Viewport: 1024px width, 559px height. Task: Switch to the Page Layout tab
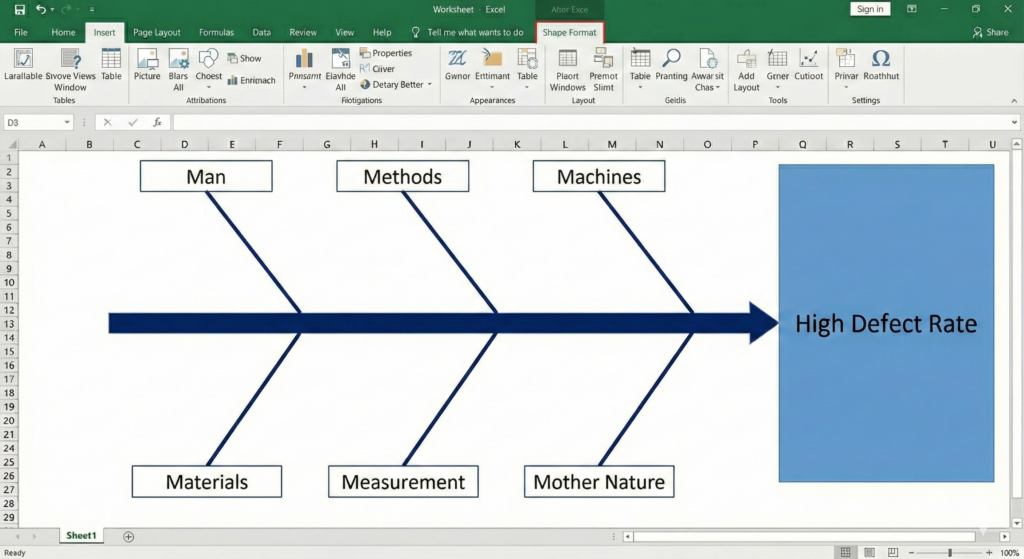click(157, 32)
